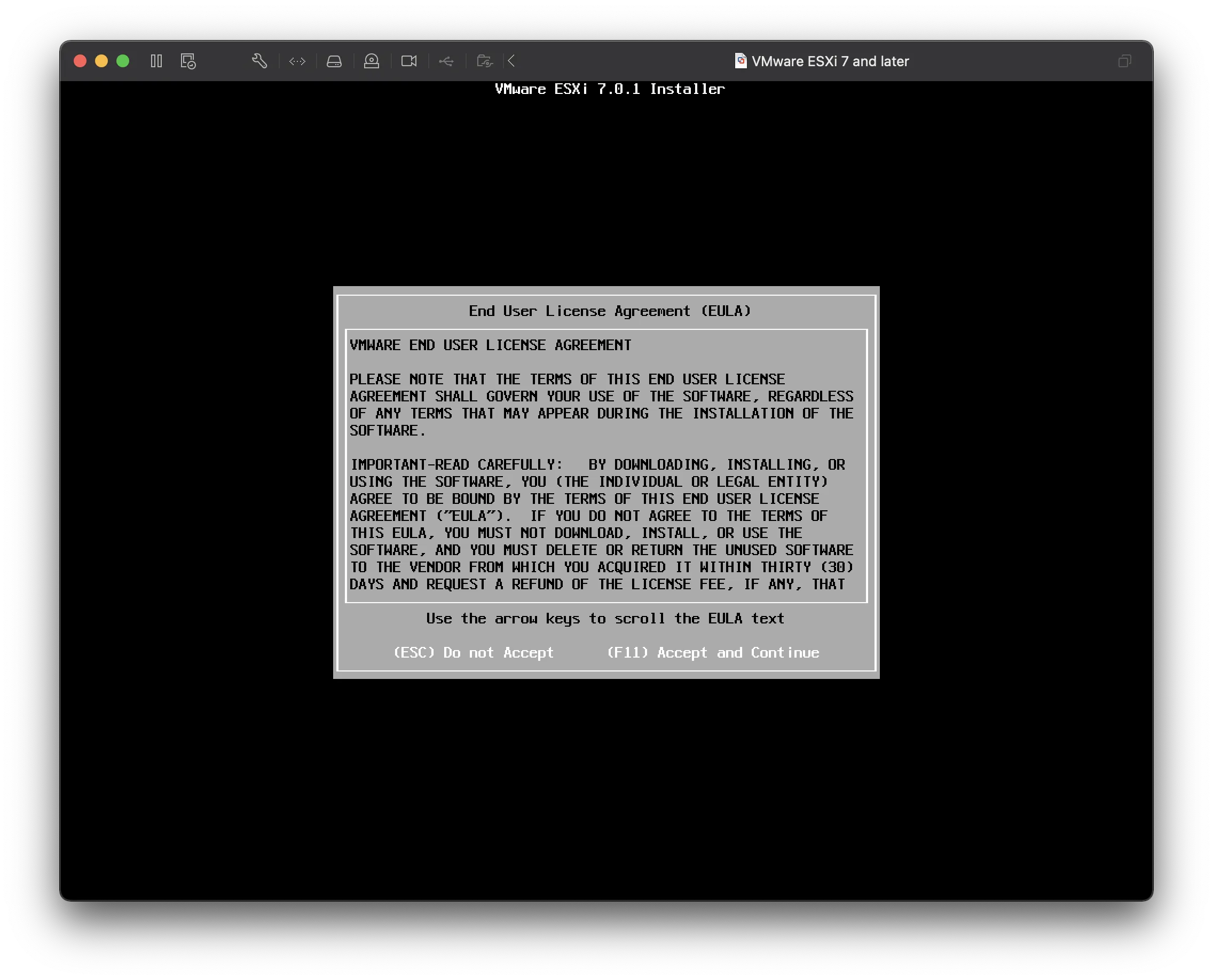Open the snapshots manager icon
The width and height of the screenshot is (1213, 980).
[x=188, y=61]
